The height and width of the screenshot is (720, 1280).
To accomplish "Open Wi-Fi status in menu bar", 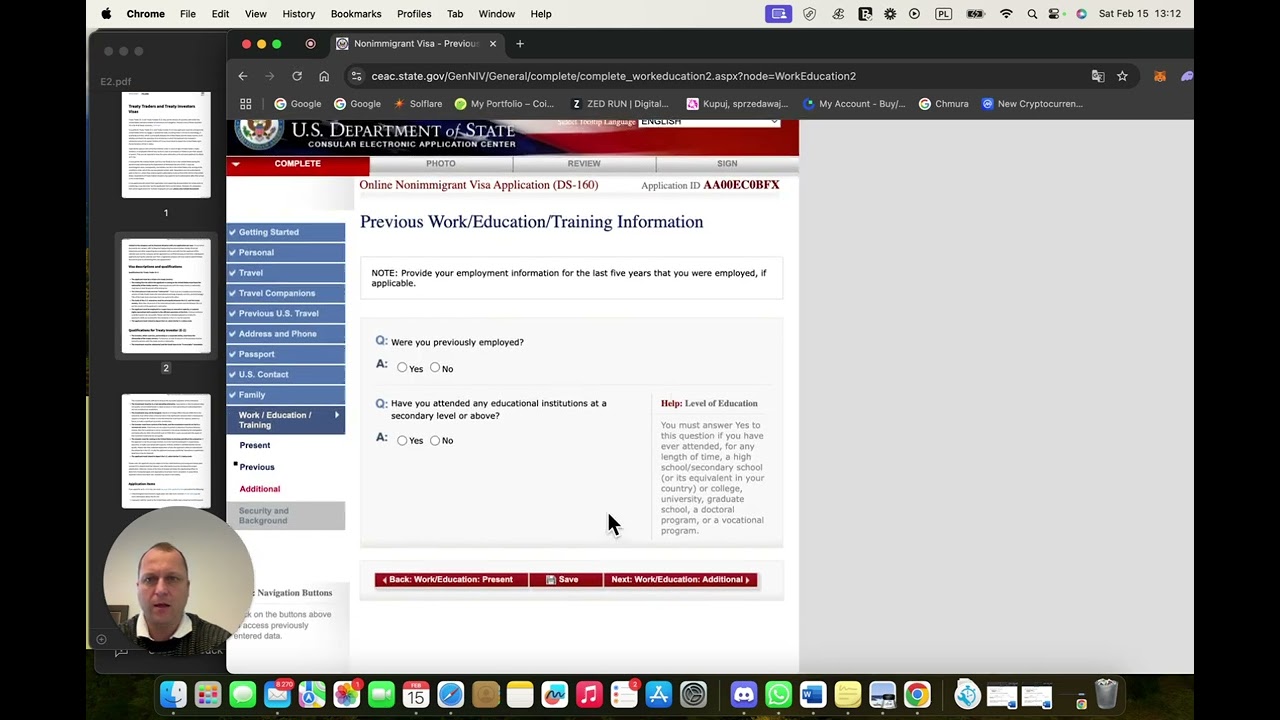I will click(x=1006, y=14).
